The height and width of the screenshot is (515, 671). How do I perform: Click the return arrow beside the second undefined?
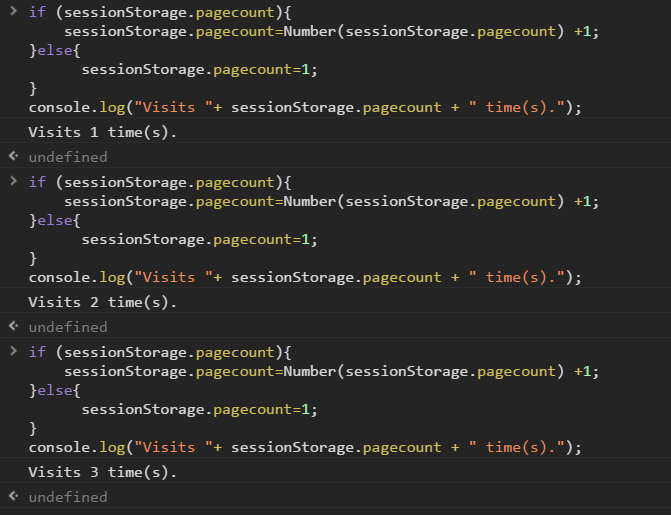13,327
